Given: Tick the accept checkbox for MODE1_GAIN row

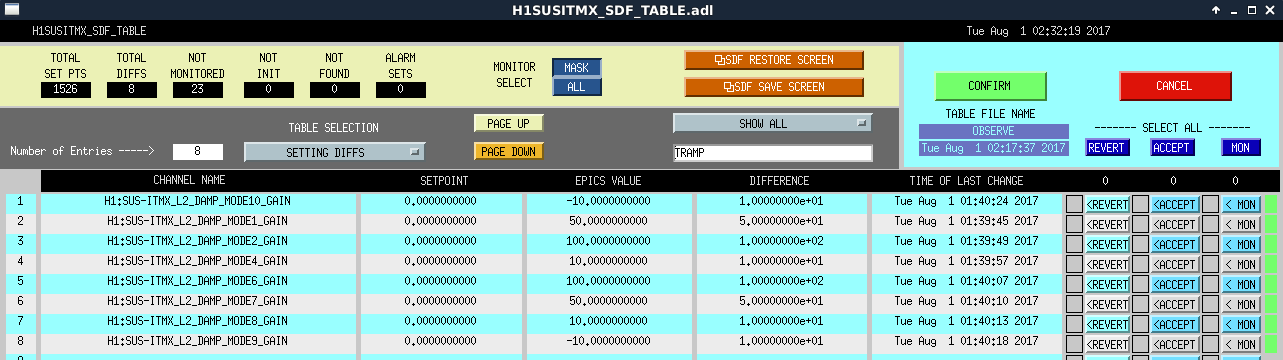Looking at the screenshot, I should click(x=1141, y=224).
